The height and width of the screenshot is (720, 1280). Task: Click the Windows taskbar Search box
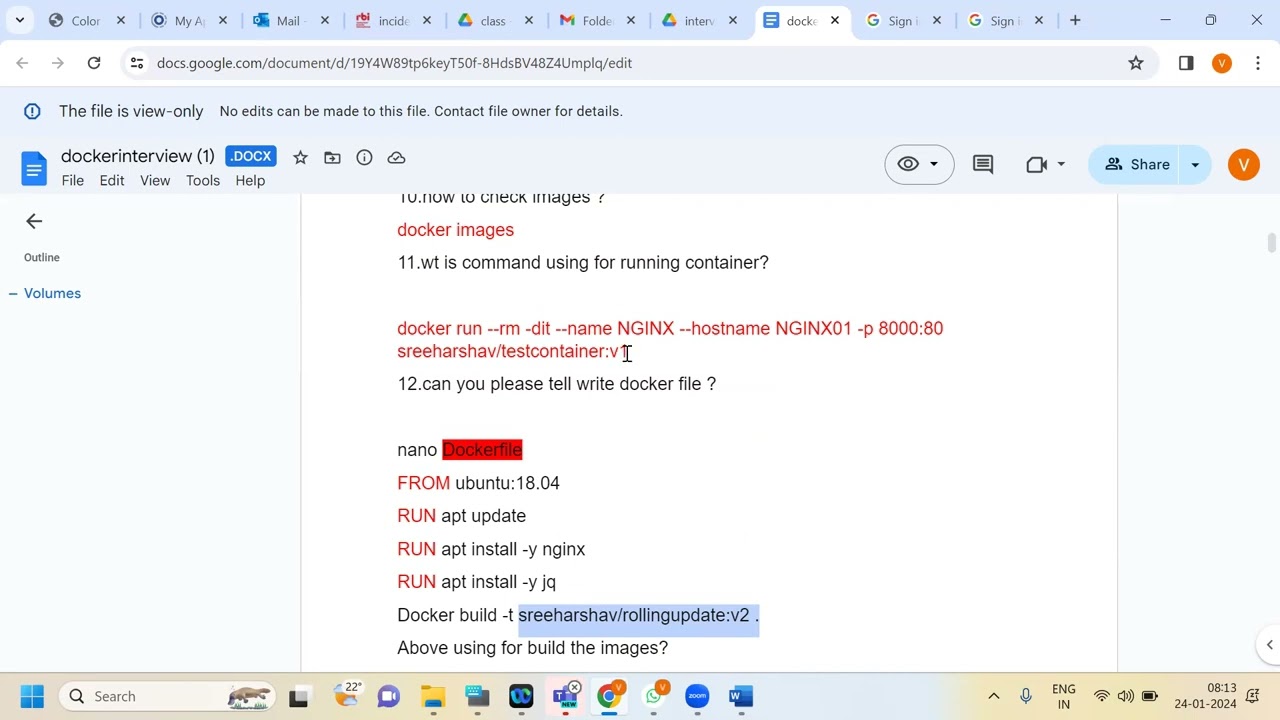click(168, 696)
